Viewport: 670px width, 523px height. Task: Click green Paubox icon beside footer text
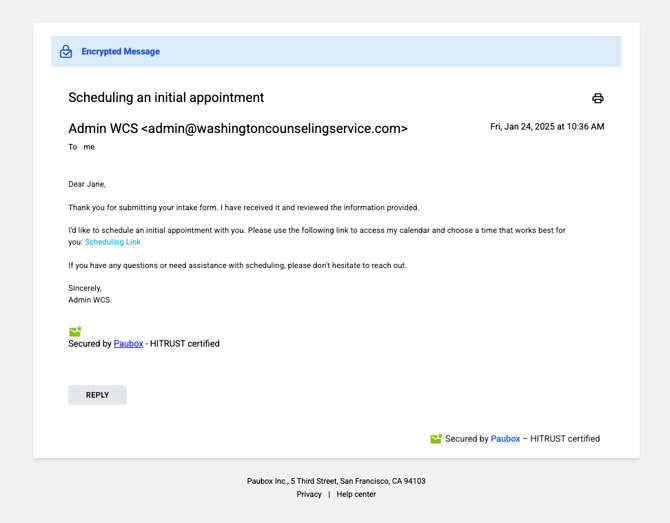tap(436, 438)
